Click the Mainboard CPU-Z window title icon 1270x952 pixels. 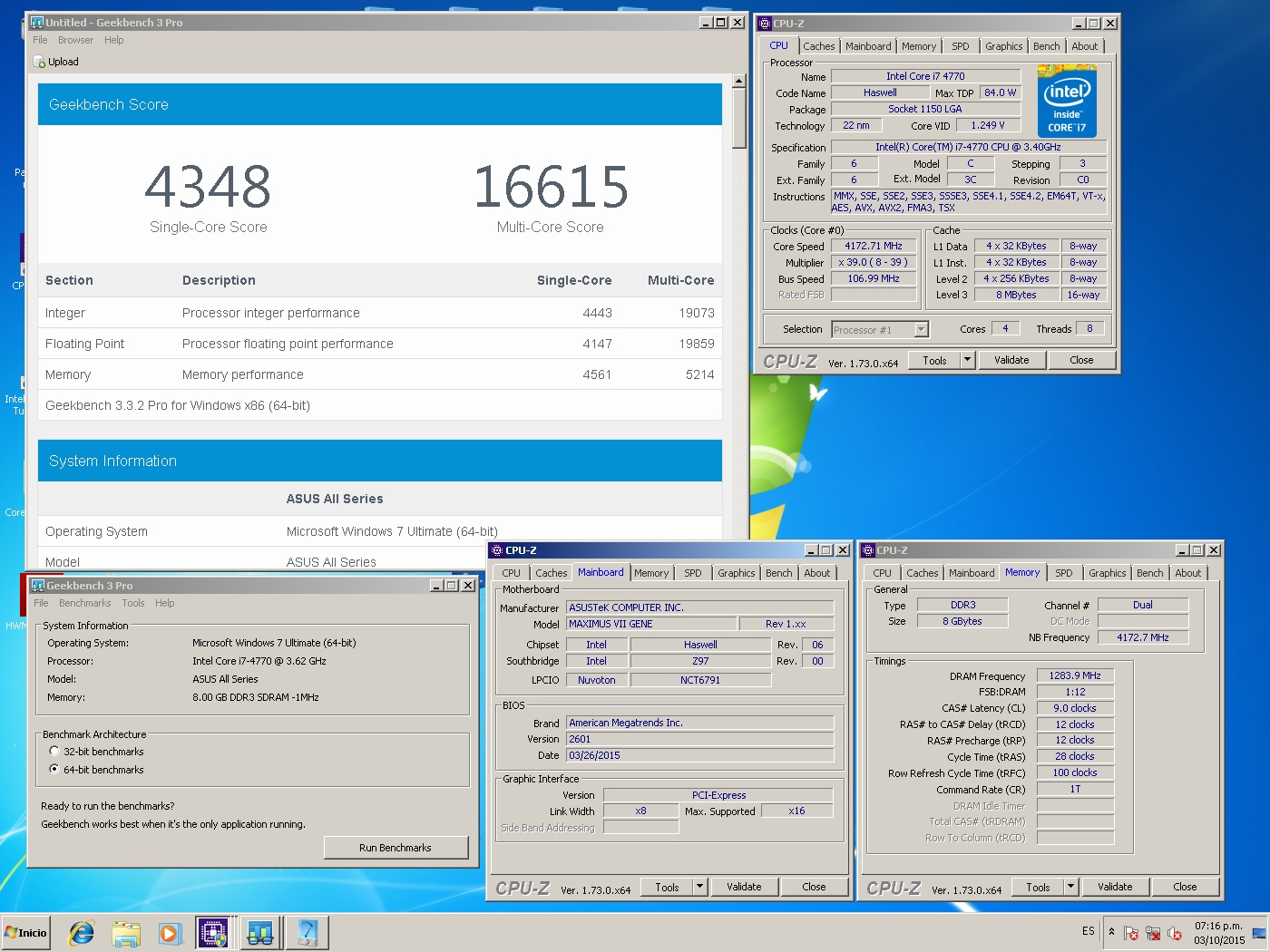pyautogui.click(x=497, y=550)
